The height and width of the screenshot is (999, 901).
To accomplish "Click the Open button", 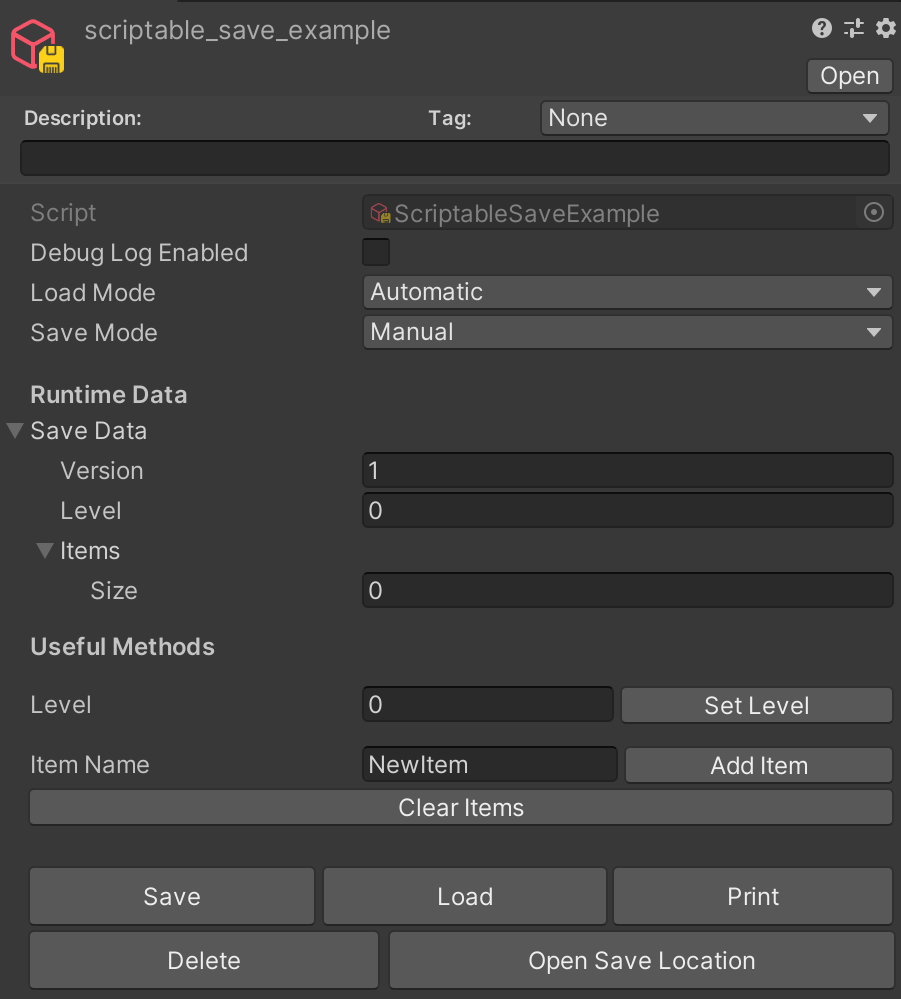I will (849, 76).
